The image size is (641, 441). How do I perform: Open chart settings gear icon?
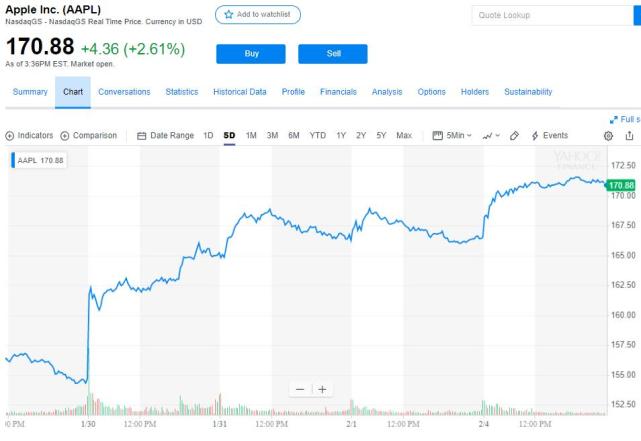pyautogui.click(x=608, y=136)
